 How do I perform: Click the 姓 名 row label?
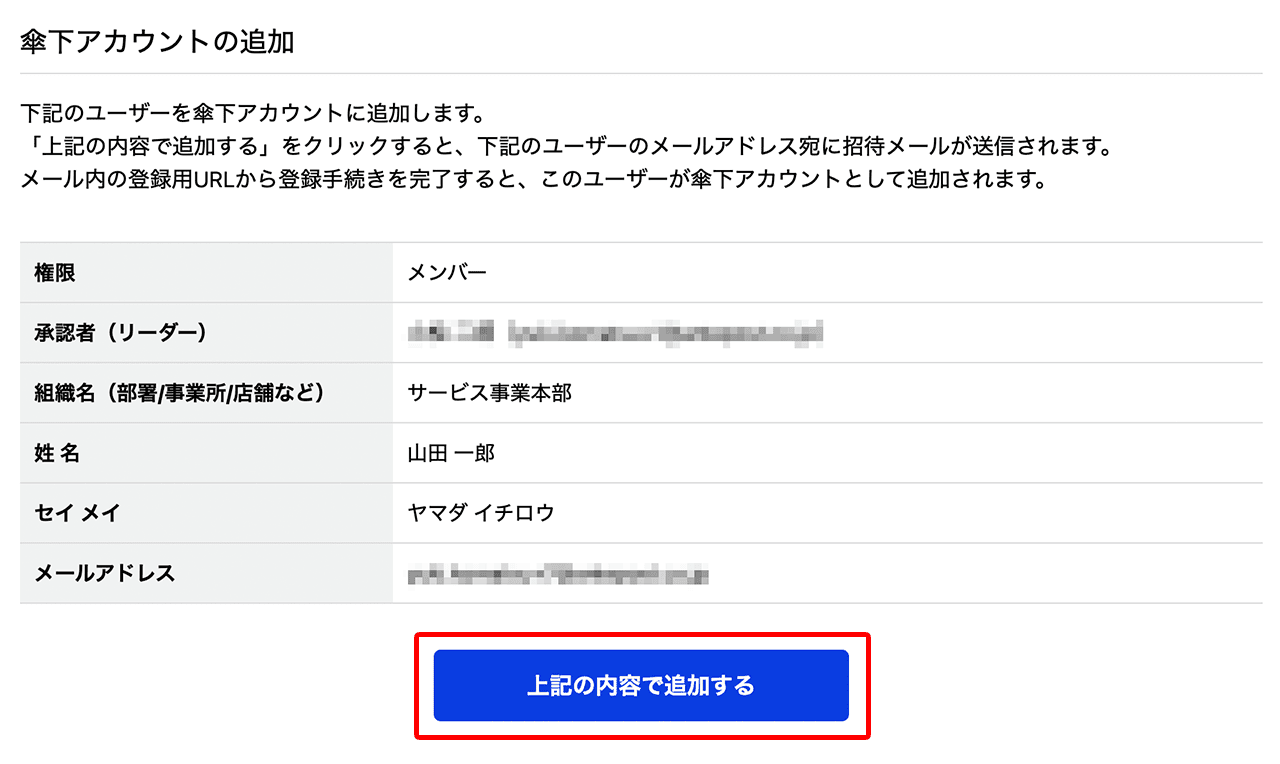point(57,453)
